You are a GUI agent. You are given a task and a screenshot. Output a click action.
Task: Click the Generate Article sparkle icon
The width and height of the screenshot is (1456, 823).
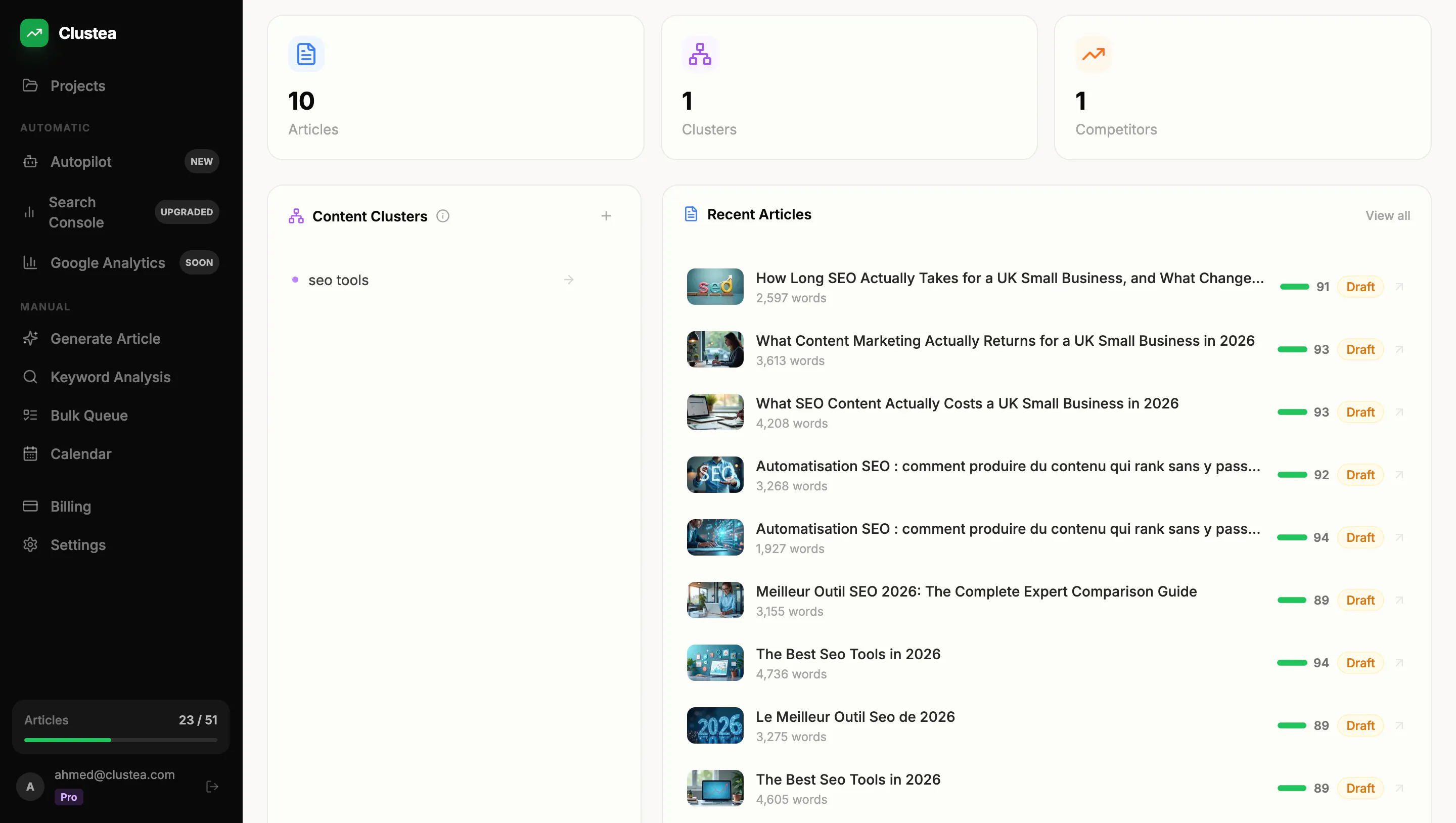click(30, 338)
